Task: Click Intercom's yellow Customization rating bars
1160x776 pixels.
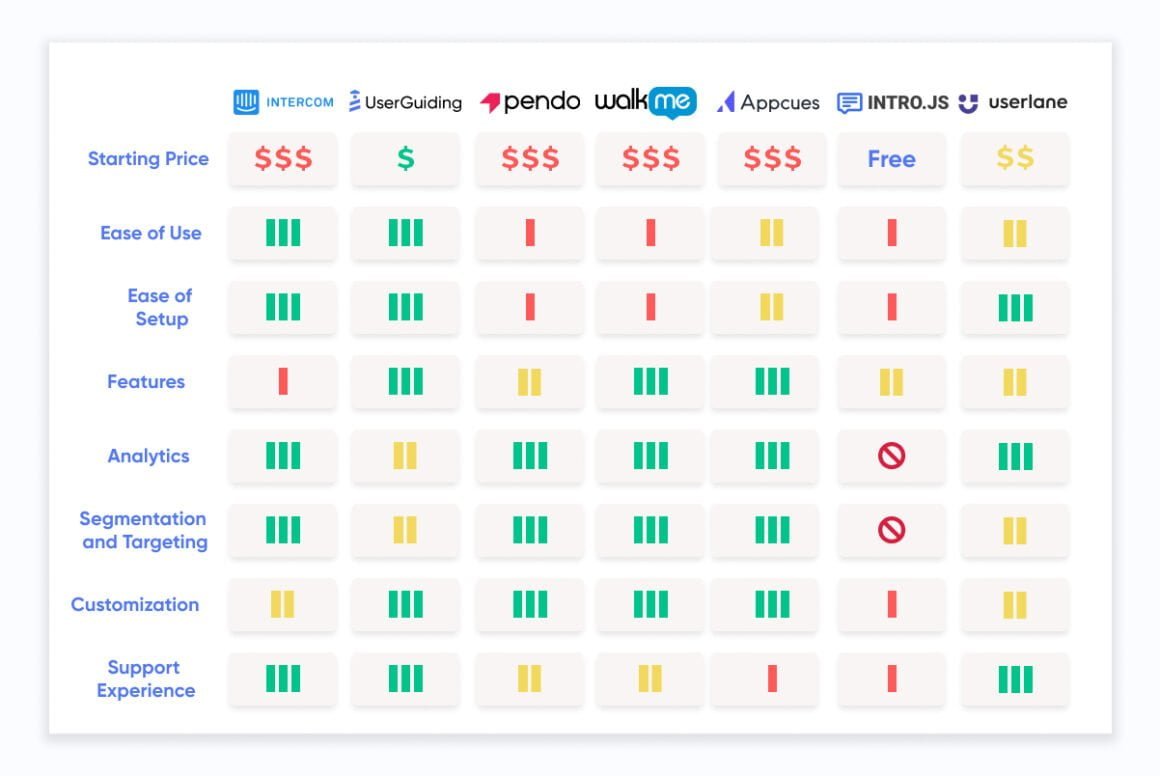Action: [283, 604]
